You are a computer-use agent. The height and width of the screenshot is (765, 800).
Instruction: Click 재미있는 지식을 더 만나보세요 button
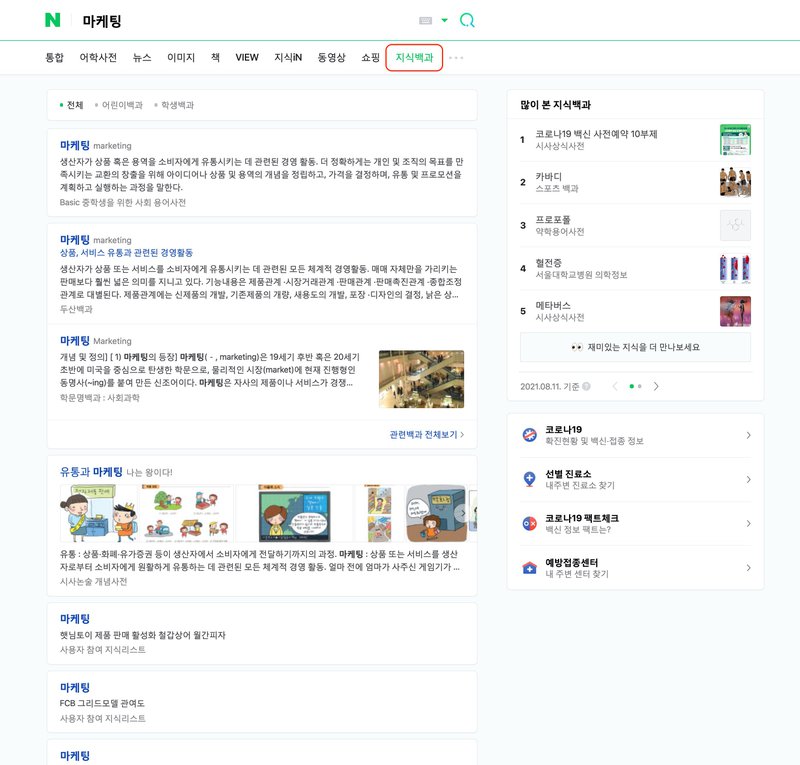click(635, 347)
